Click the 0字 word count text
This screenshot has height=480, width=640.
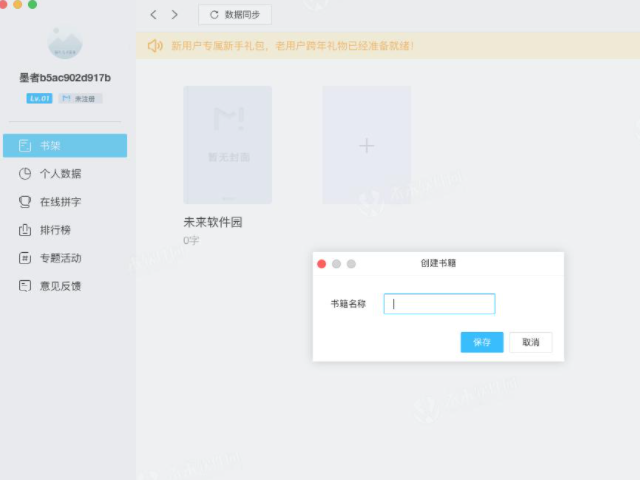[191, 240]
